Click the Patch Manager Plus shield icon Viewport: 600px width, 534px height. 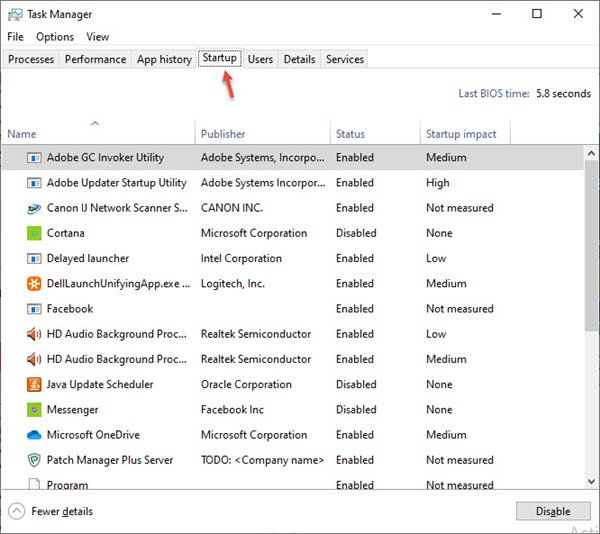pos(34,460)
